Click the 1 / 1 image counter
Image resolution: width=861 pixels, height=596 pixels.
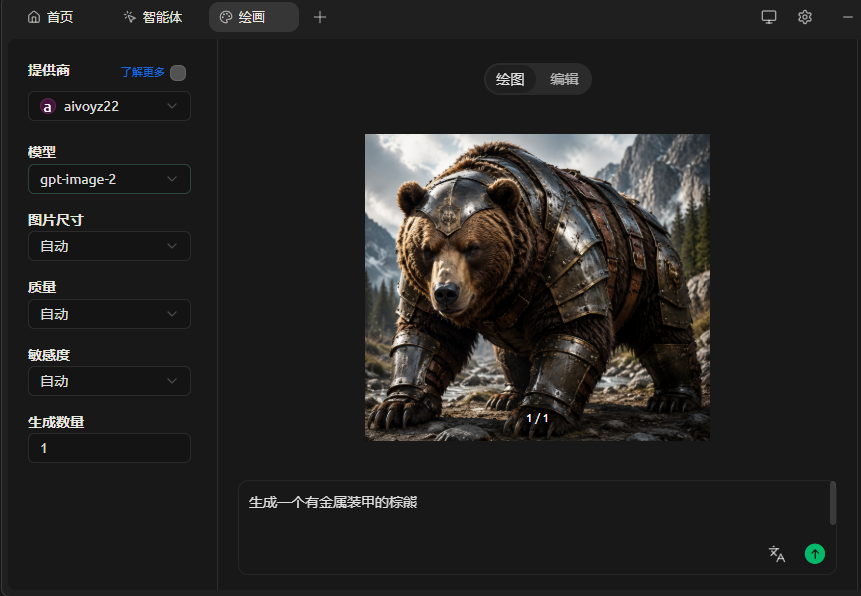[537, 419]
